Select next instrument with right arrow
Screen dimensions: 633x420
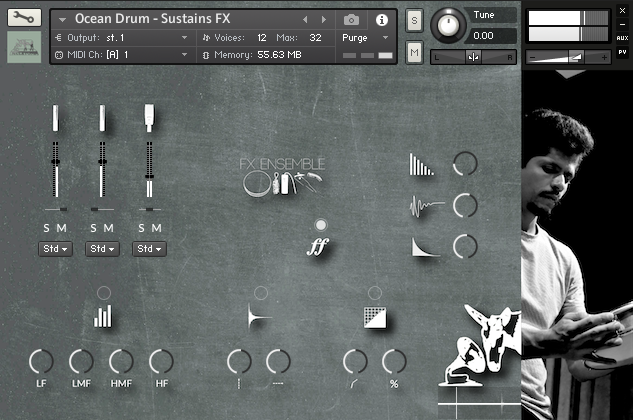click(x=323, y=19)
